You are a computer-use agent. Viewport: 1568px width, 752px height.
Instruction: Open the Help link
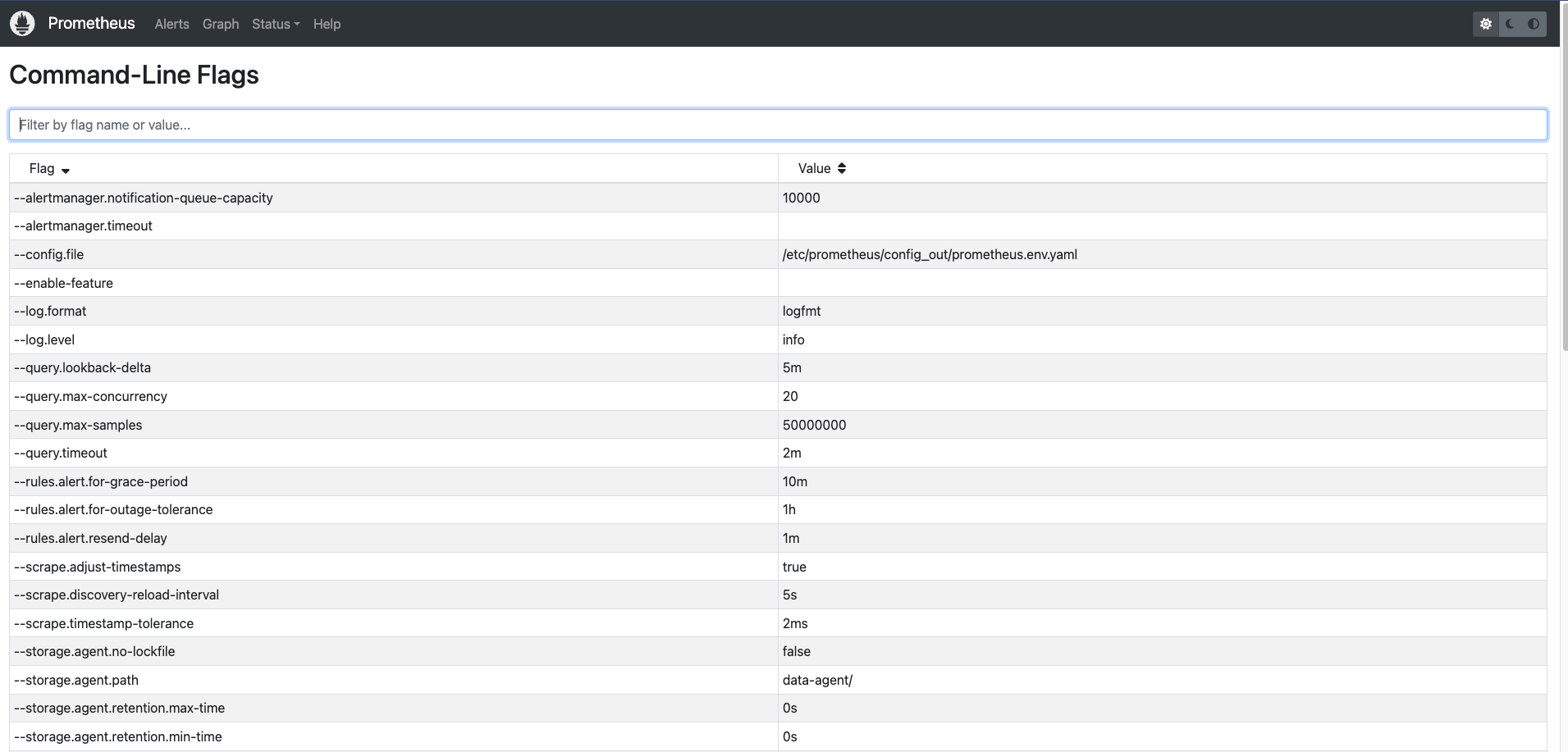(x=327, y=24)
